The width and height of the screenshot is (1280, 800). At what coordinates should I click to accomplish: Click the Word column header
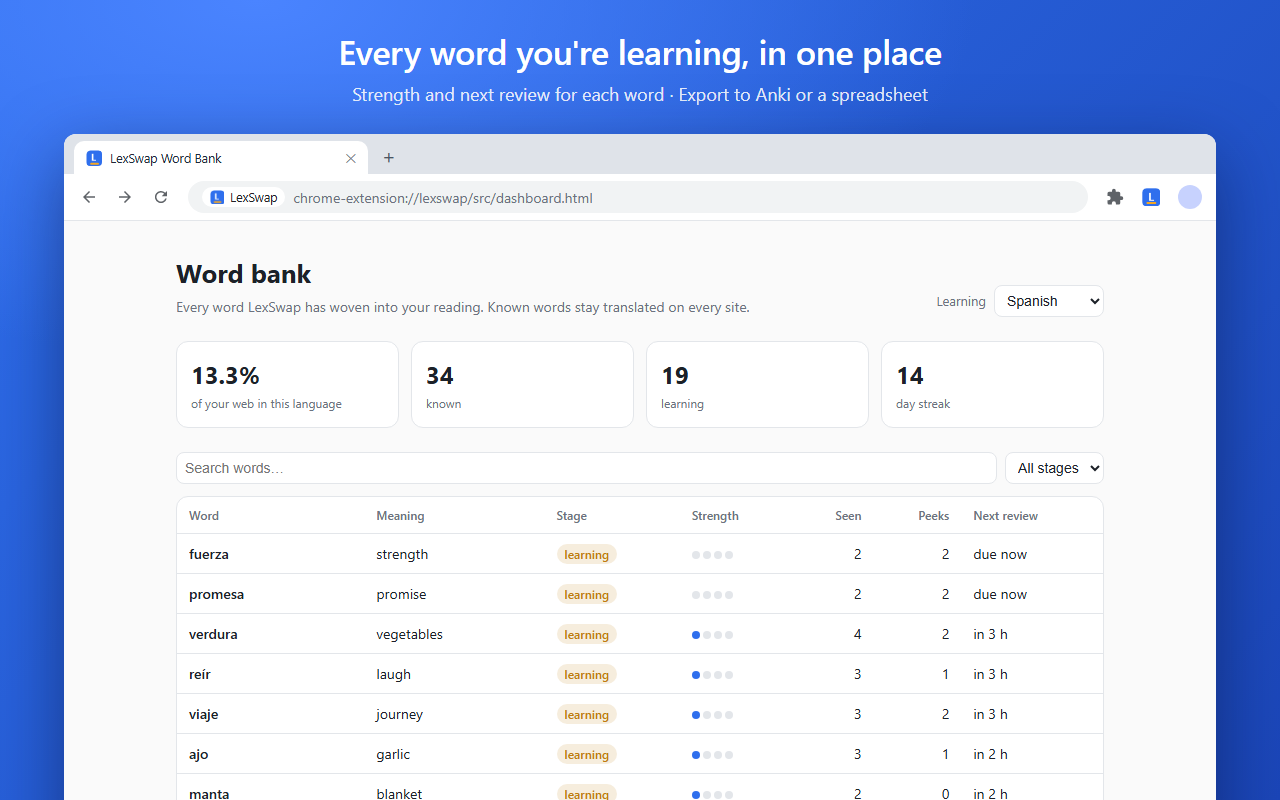pyautogui.click(x=204, y=516)
